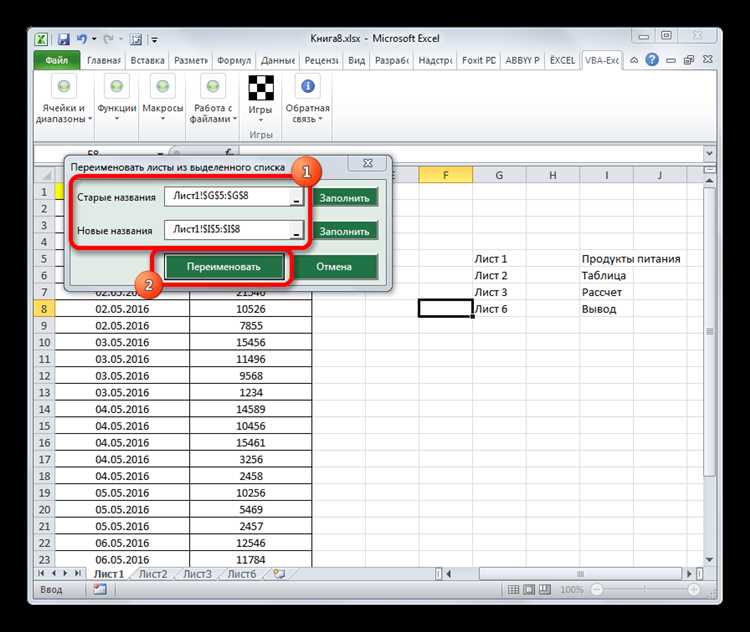
Task: Open the Excel application icon menu
Action: tap(42, 39)
